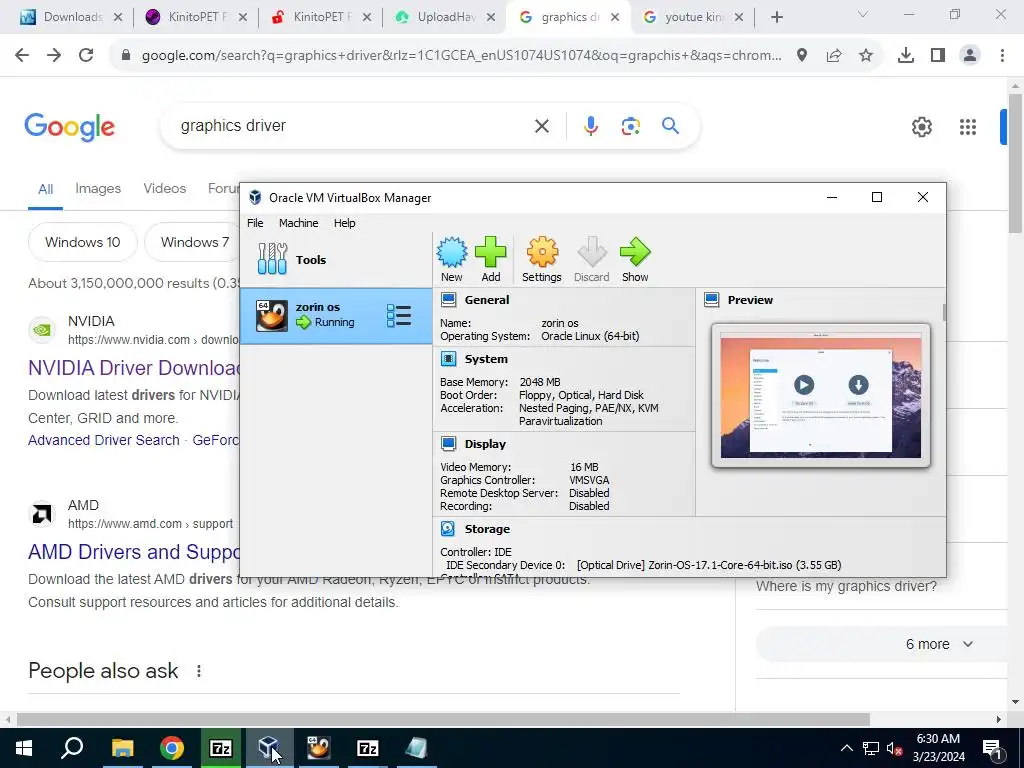1024x768 pixels.
Task: Select the zorin os virtual machine
Action: pos(336,315)
